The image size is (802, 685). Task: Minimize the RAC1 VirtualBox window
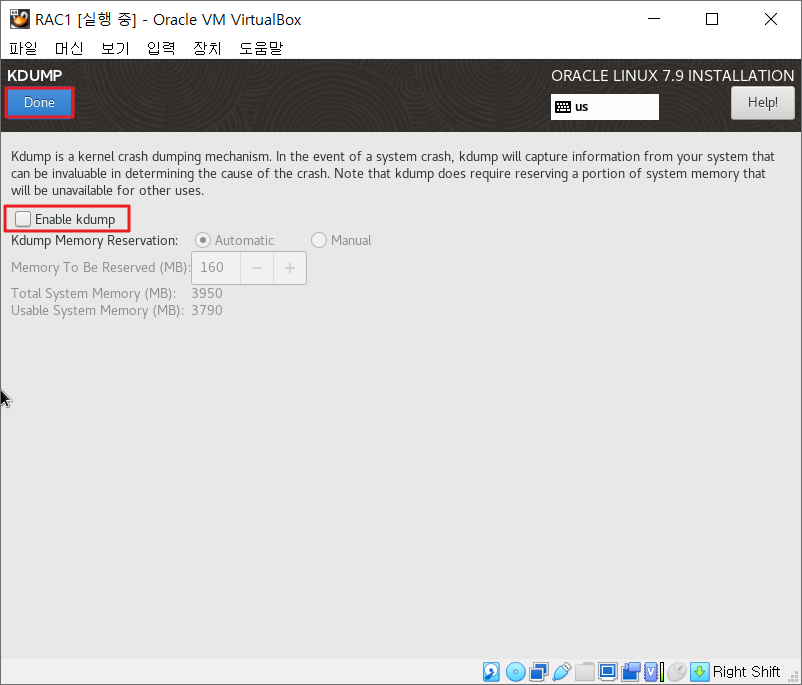tap(654, 19)
